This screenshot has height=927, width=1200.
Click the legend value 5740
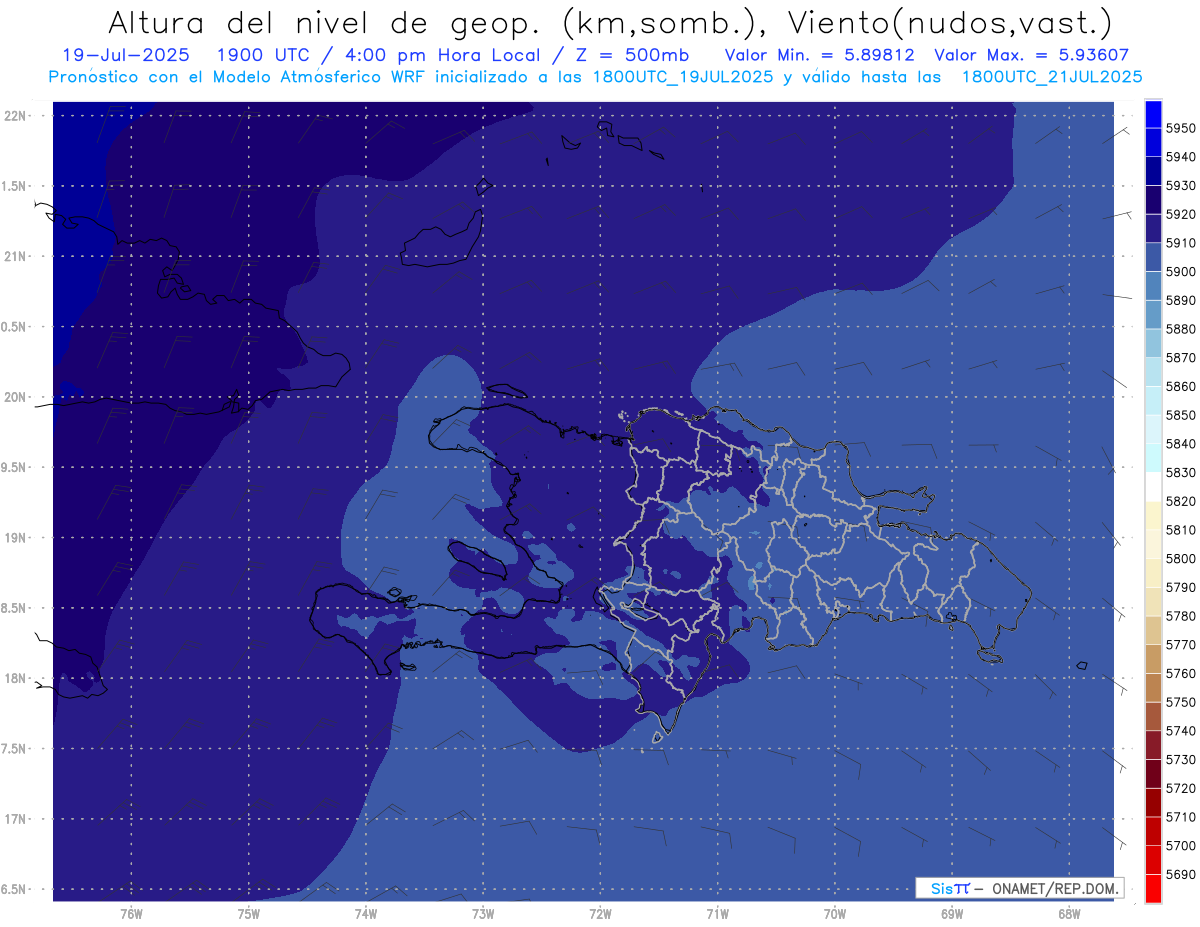[1180, 731]
